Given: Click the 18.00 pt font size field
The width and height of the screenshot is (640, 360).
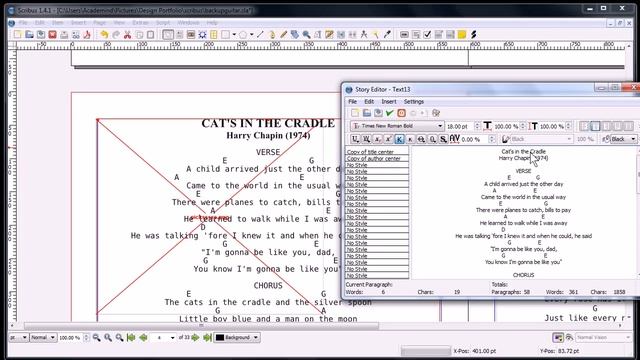Looking at the screenshot, I should (460, 126).
